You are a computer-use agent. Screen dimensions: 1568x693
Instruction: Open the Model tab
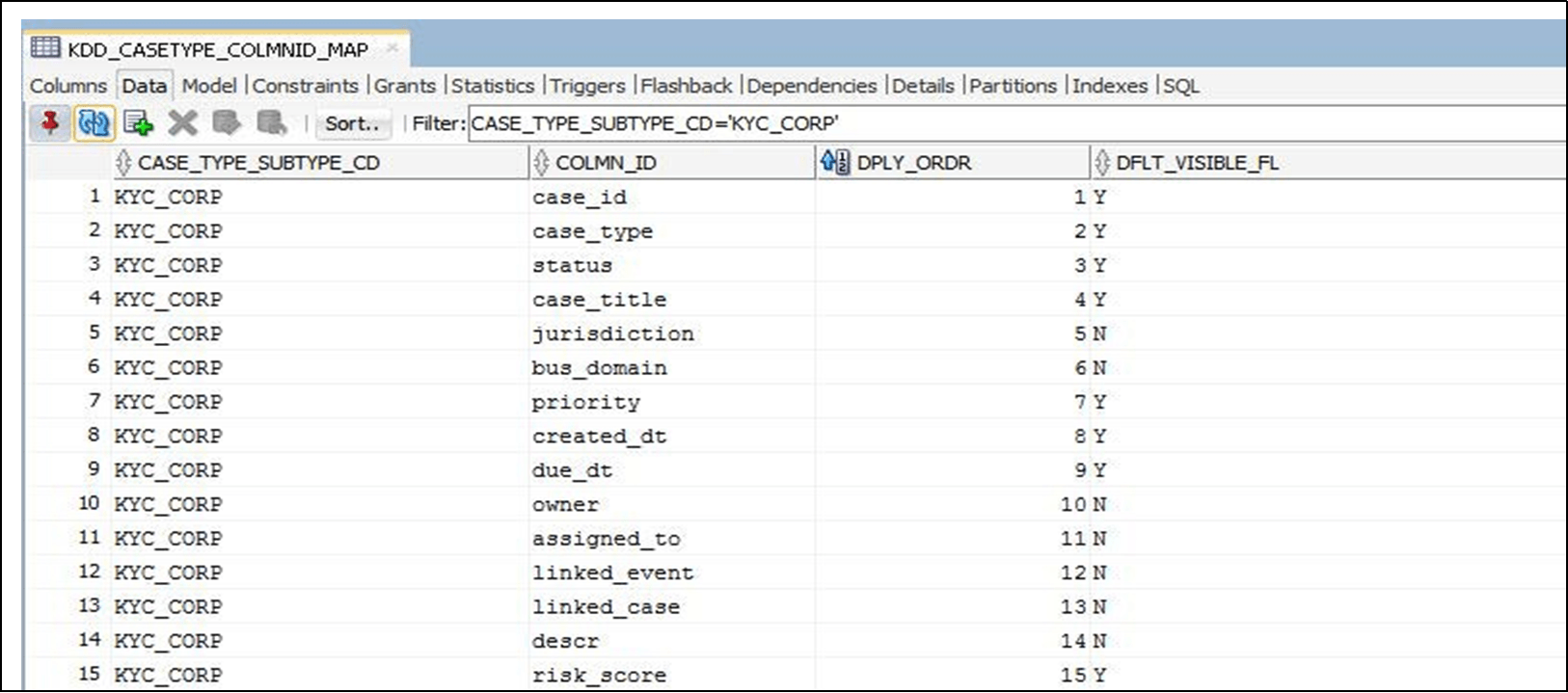[x=209, y=86]
